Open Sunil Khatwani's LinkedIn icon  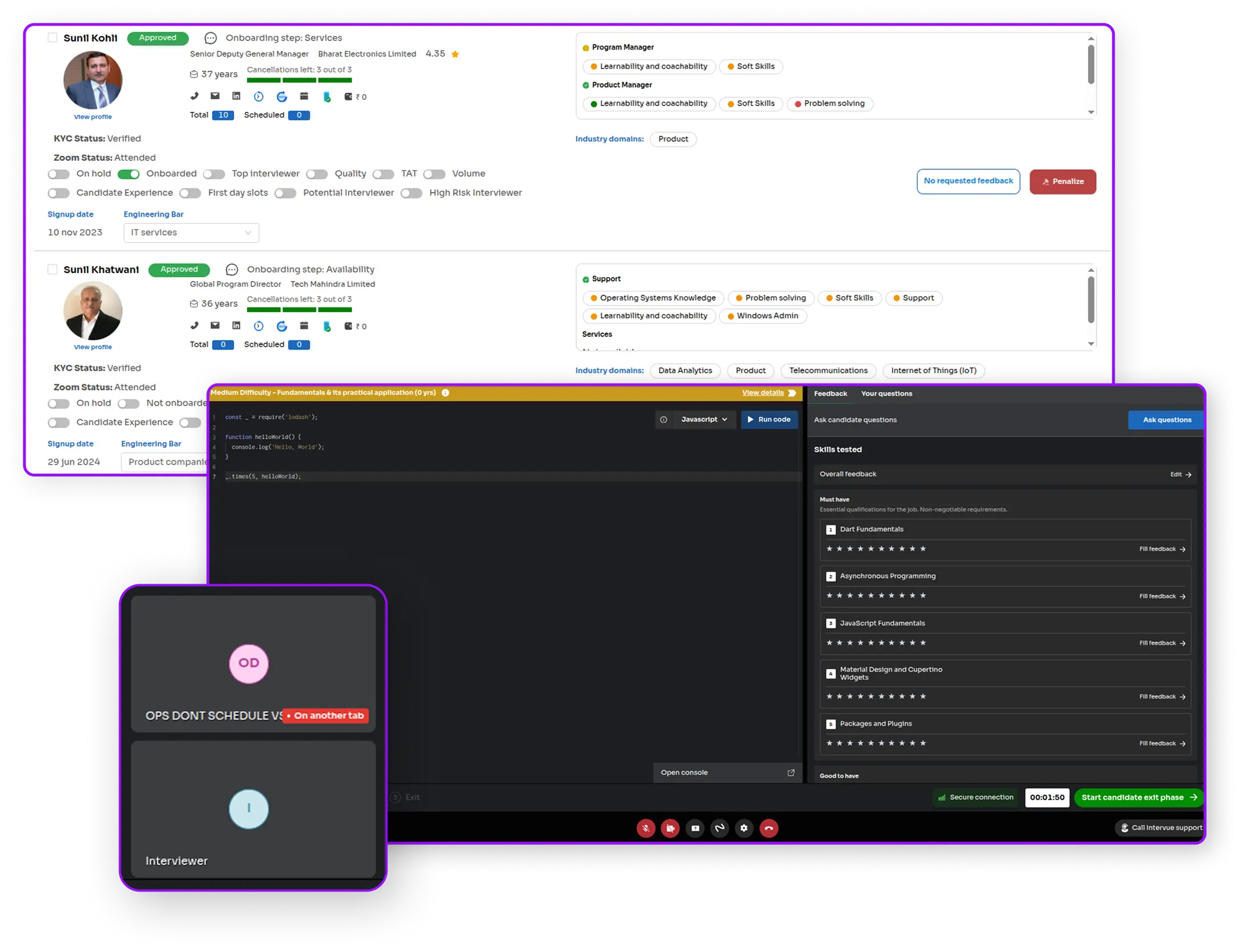pyautogui.click(x=236, y=326)
